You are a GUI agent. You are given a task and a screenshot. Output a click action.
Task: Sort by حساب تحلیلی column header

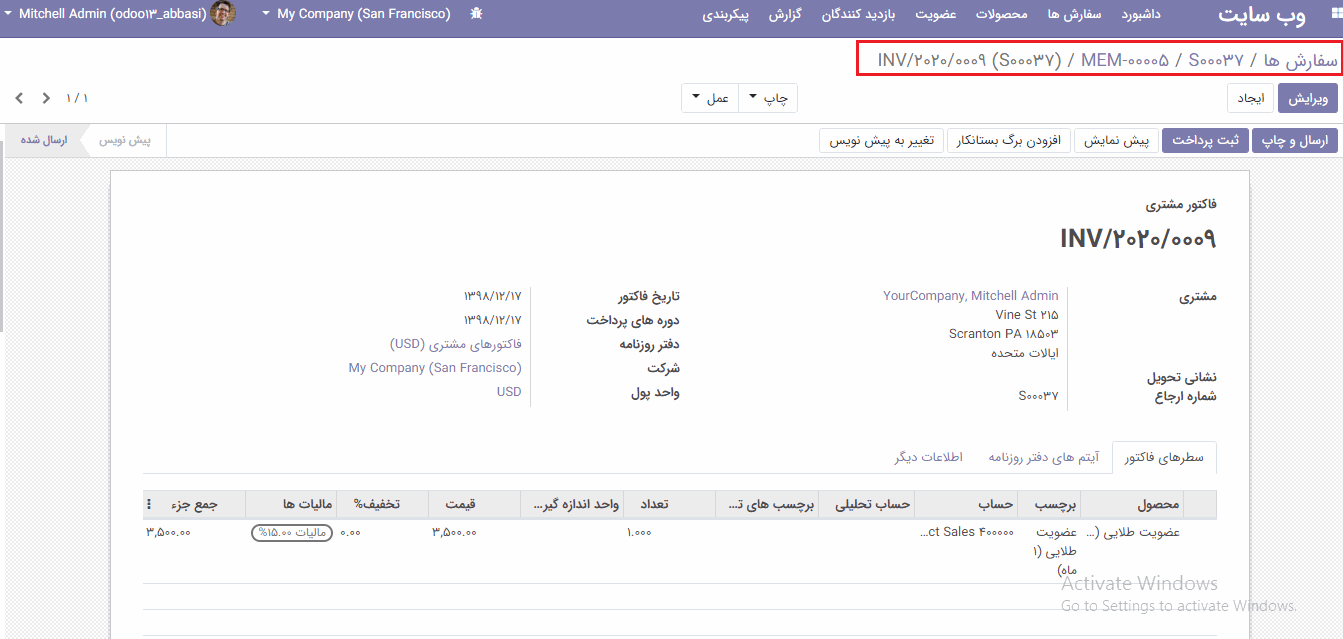pos(867,504)
